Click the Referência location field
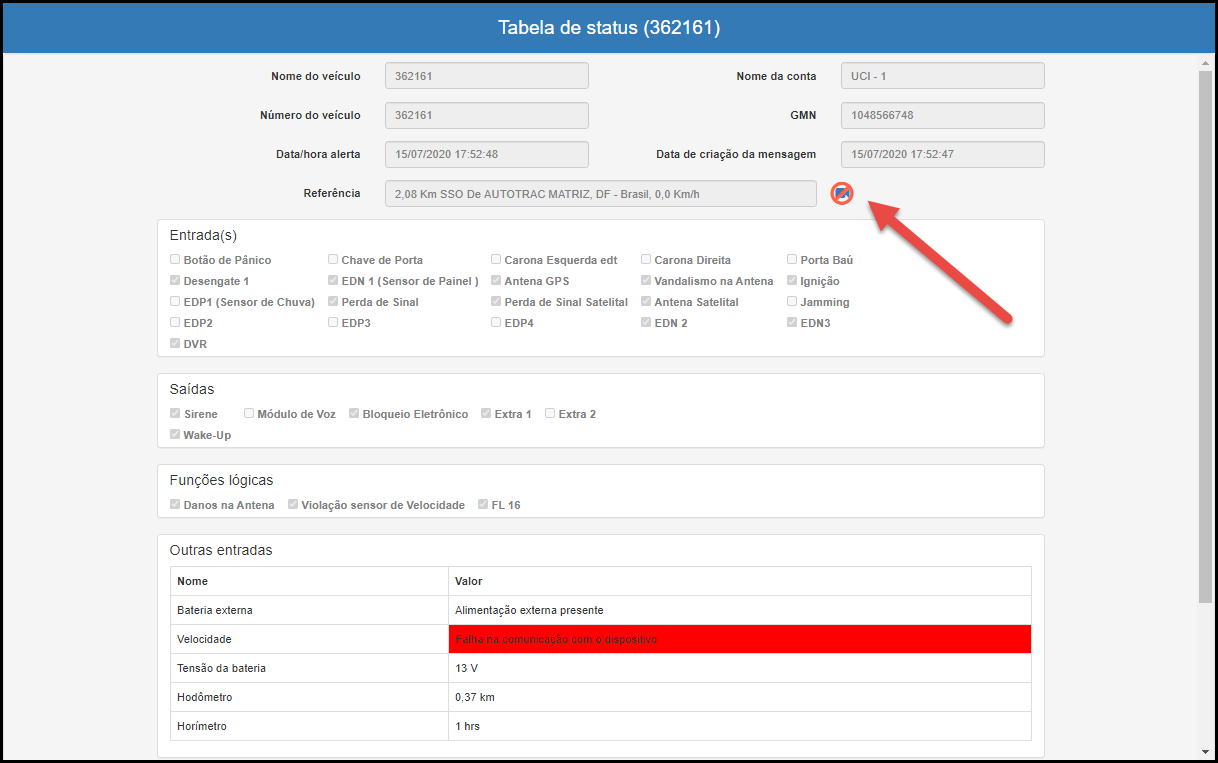This screenshot has height=763, width=1218. point(601,193)
